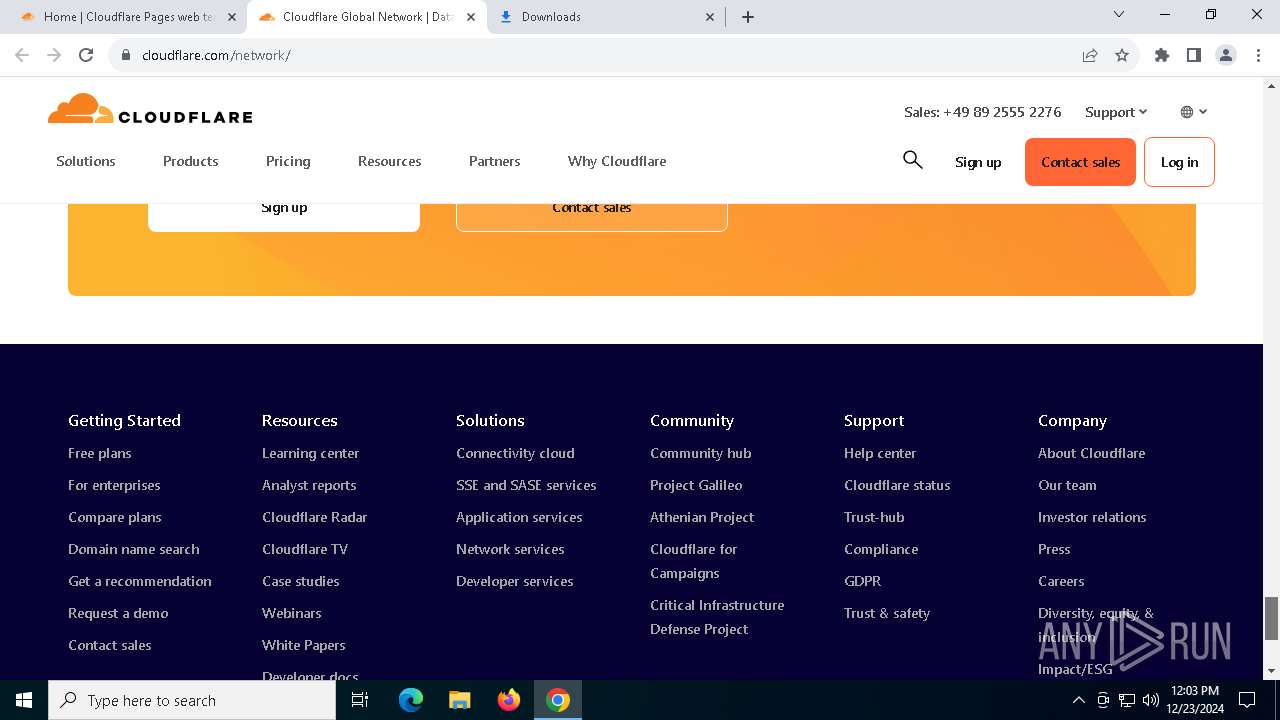Open Connectivity cloud footer link
This screenshot has height=720, width=1280.
[515, 453]
